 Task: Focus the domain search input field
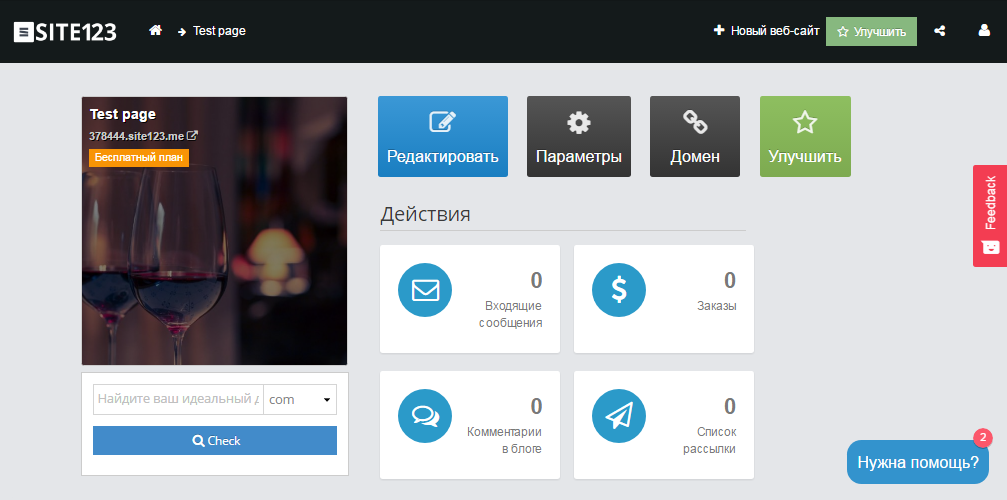pos(178,399)
